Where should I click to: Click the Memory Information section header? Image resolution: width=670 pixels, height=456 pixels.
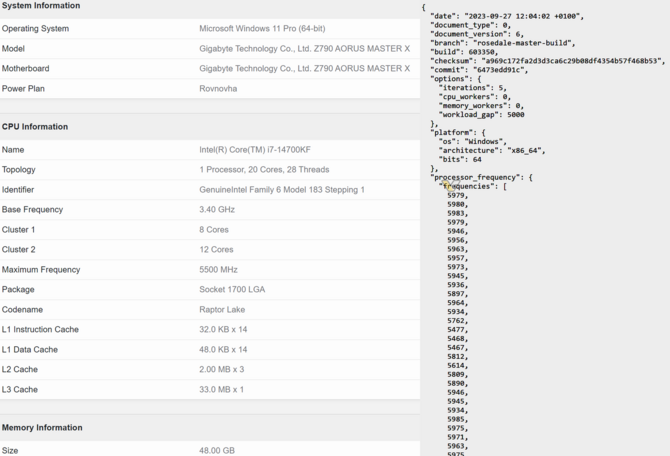(x=42, y=427)
